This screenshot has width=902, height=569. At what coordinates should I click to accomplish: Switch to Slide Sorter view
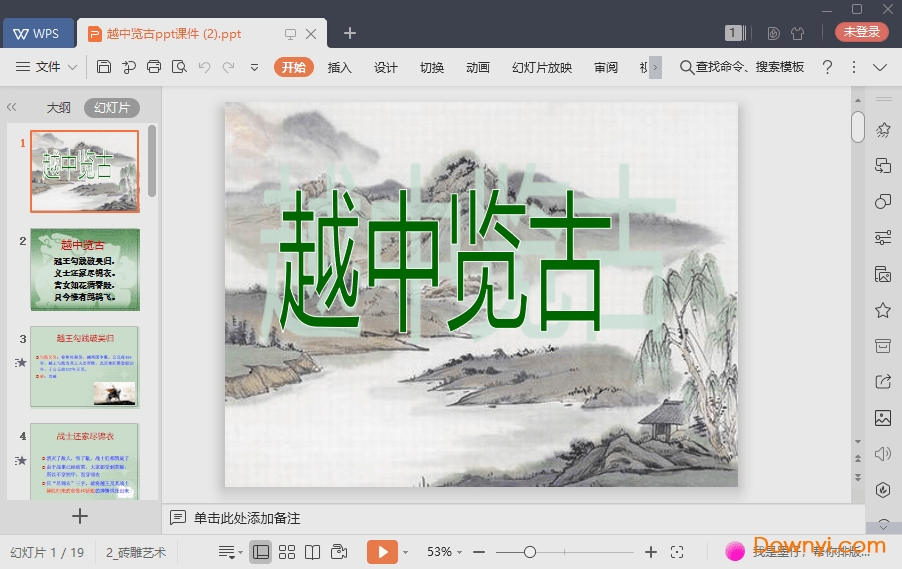pyautogui.click(x=286, y=552)
